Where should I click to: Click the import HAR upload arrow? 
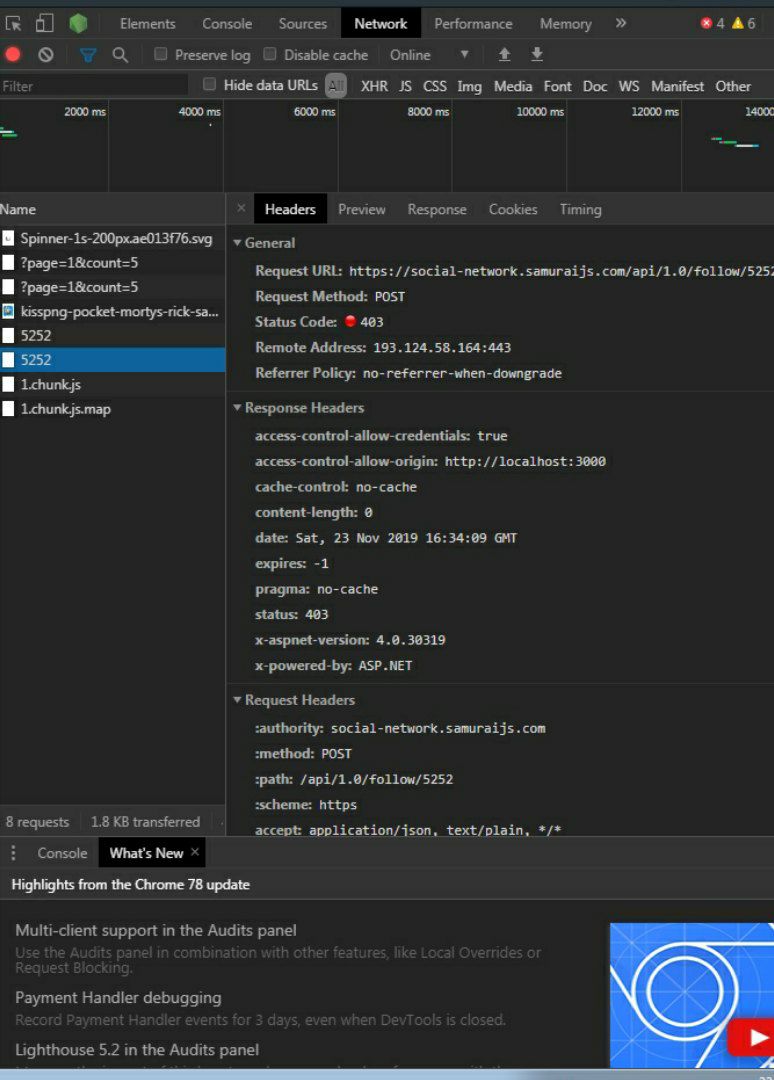coord(505,54)
